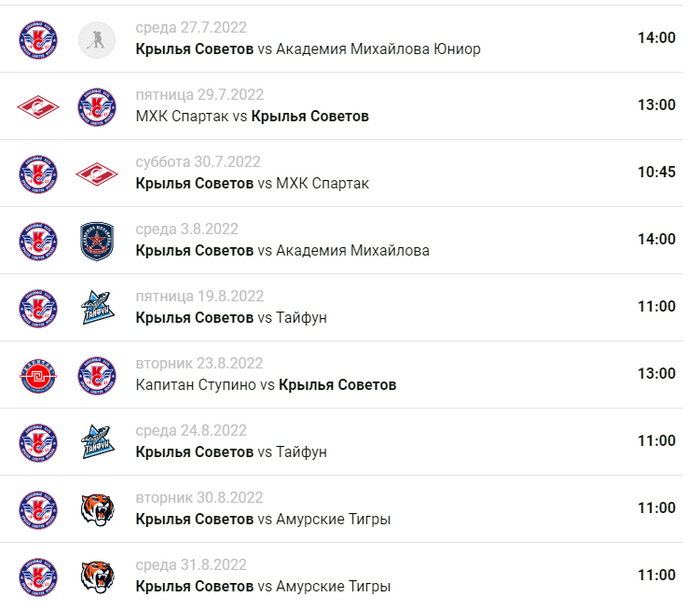Click the Капитан Ступино team logo
This screenshot has height=611, width=700.
38,374
